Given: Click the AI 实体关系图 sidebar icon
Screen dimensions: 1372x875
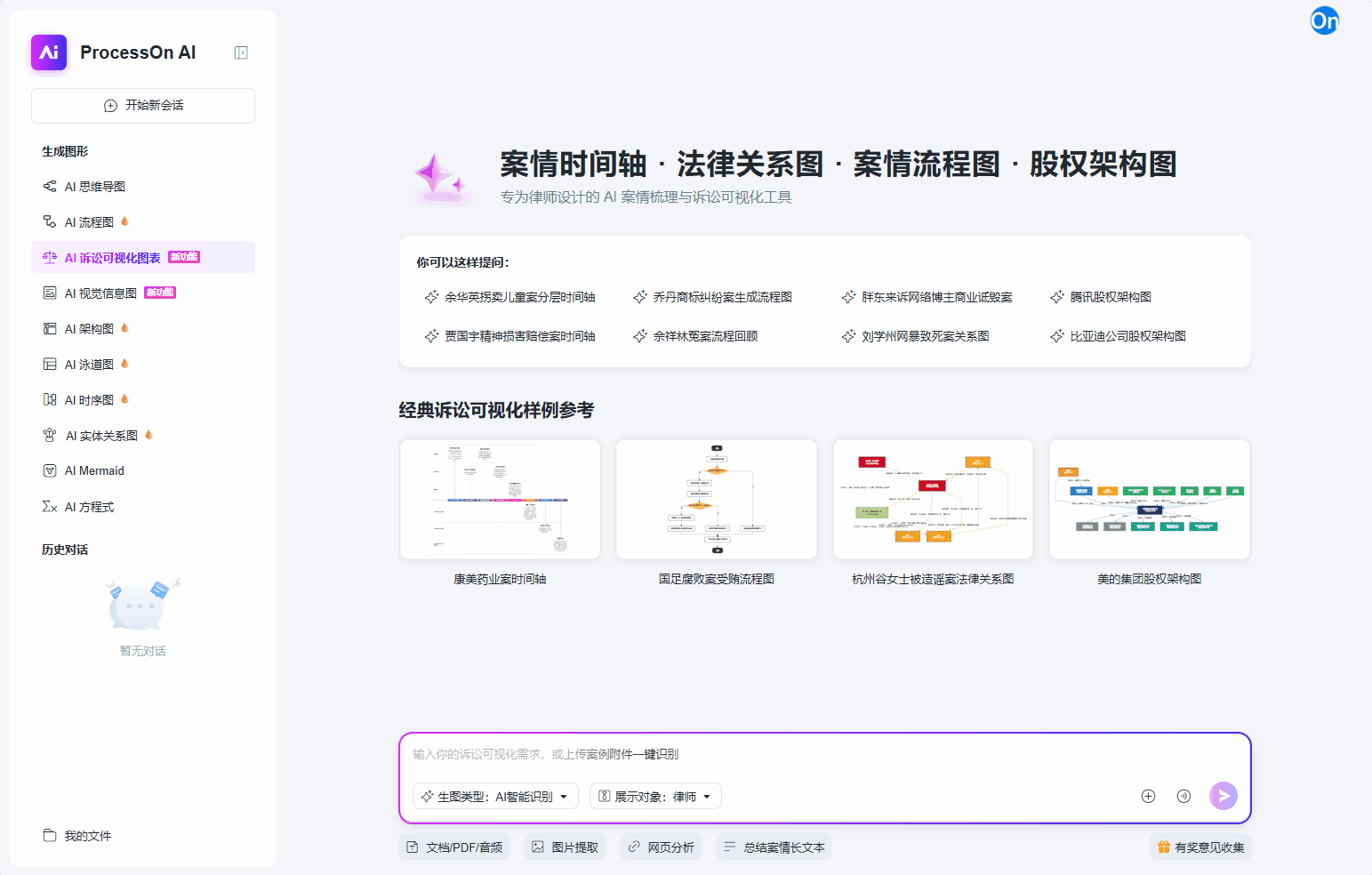Looking at the screenshot, I should [50, 436].
